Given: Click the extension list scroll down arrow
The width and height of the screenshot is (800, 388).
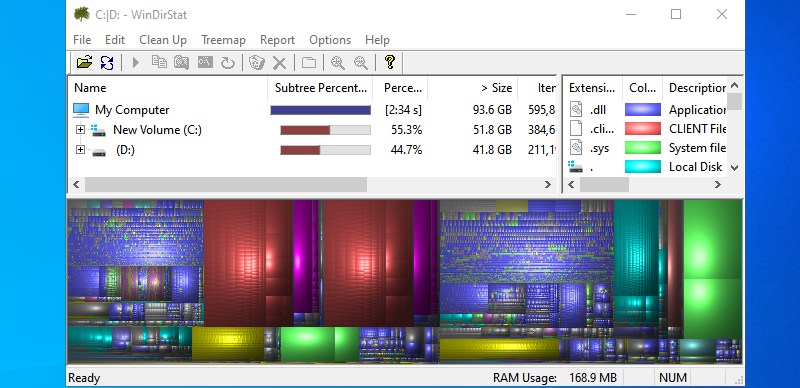Looking at the screenshot, I should (x=735, y=167).
